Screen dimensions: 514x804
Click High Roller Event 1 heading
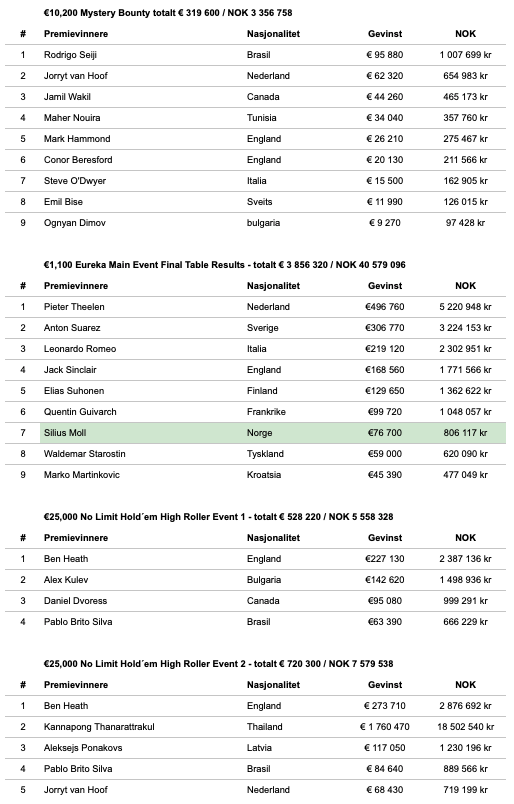pos(218,517)
